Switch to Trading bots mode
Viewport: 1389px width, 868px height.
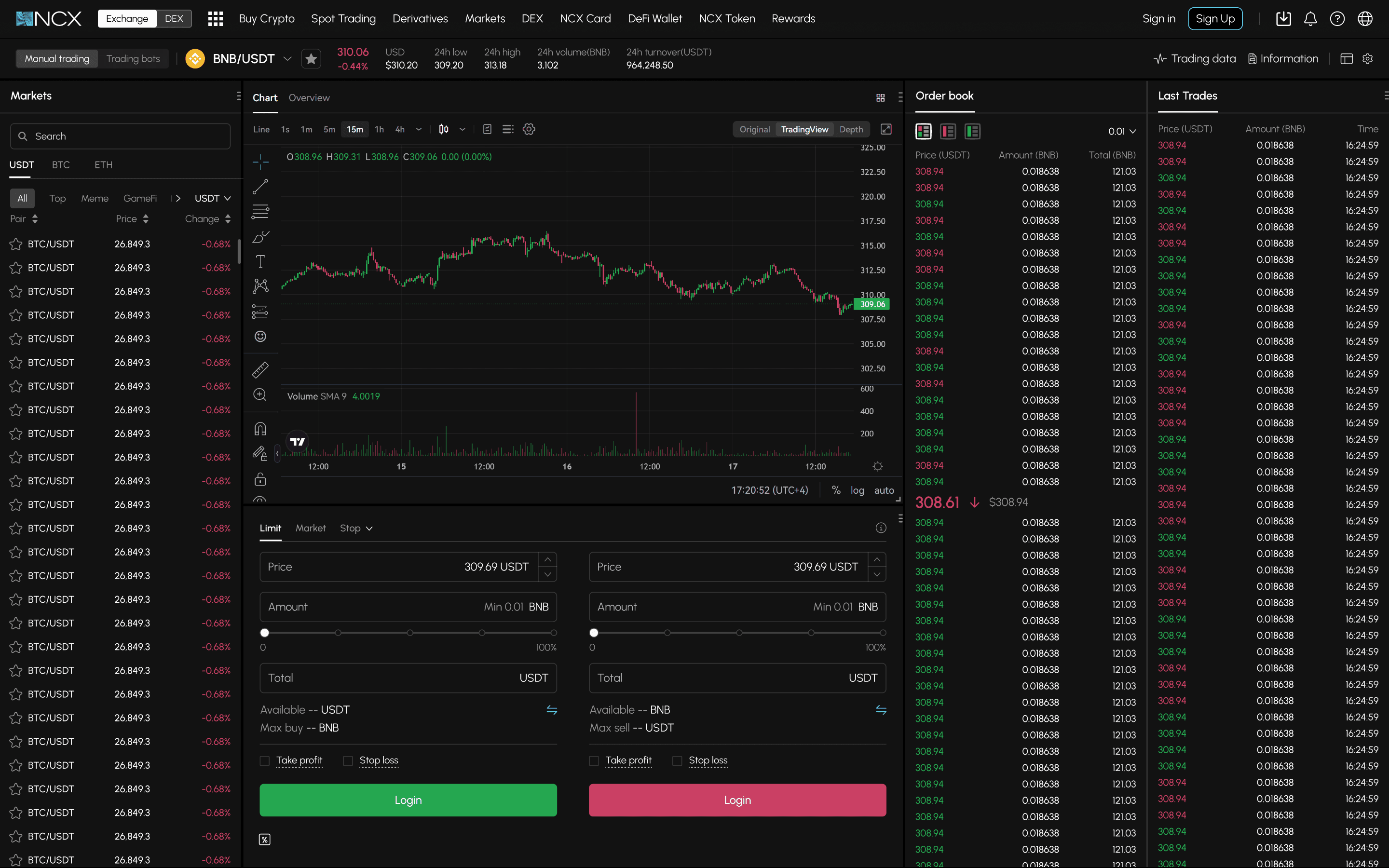tap(133, 58)
